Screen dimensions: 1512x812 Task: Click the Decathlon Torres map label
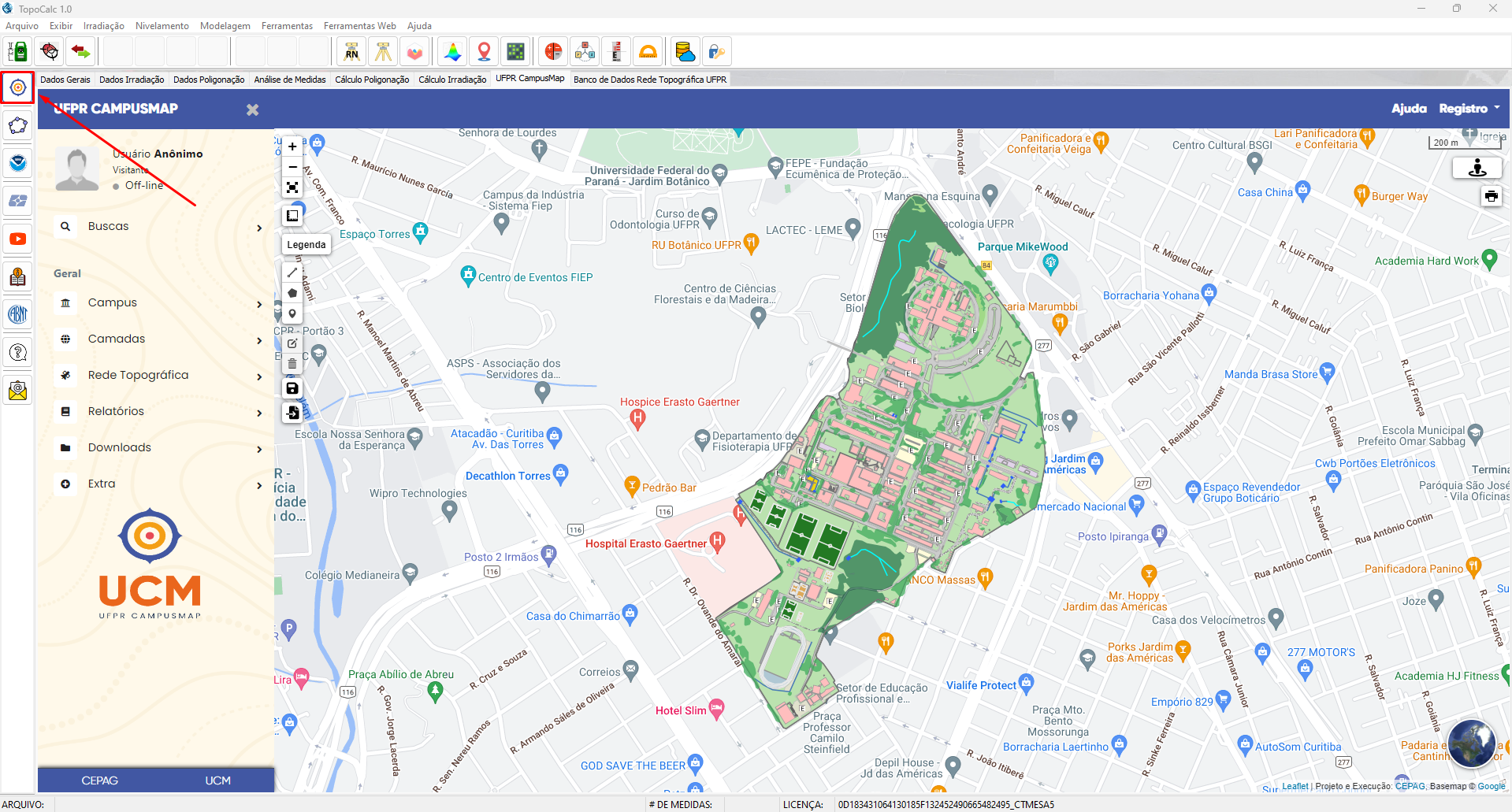click(507, 476)
